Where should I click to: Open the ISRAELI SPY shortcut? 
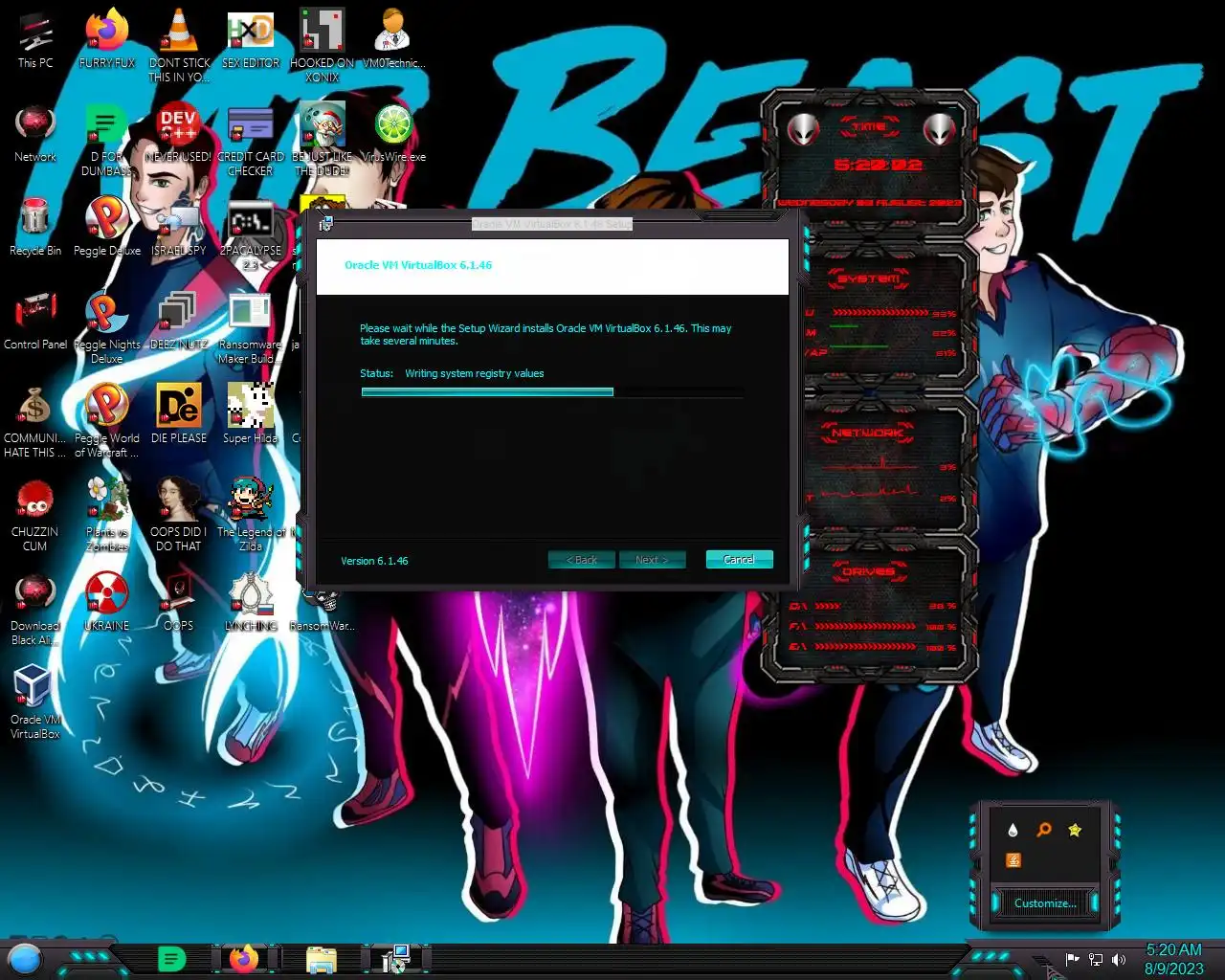[x=178, y=227]
